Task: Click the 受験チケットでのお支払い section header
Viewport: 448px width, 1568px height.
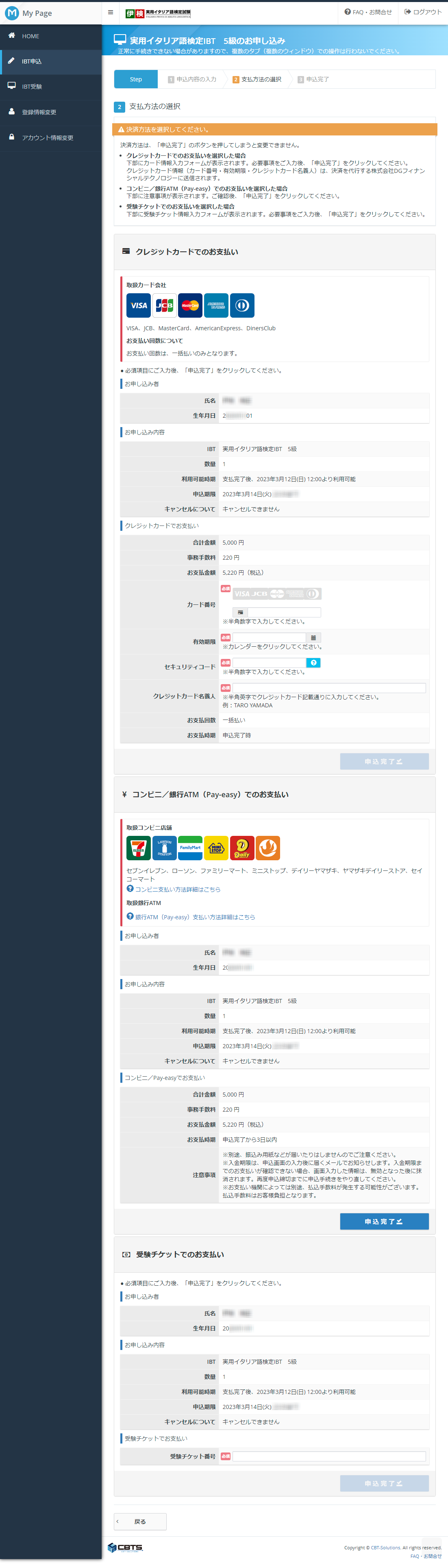Action: click(x=274, y=1254)
